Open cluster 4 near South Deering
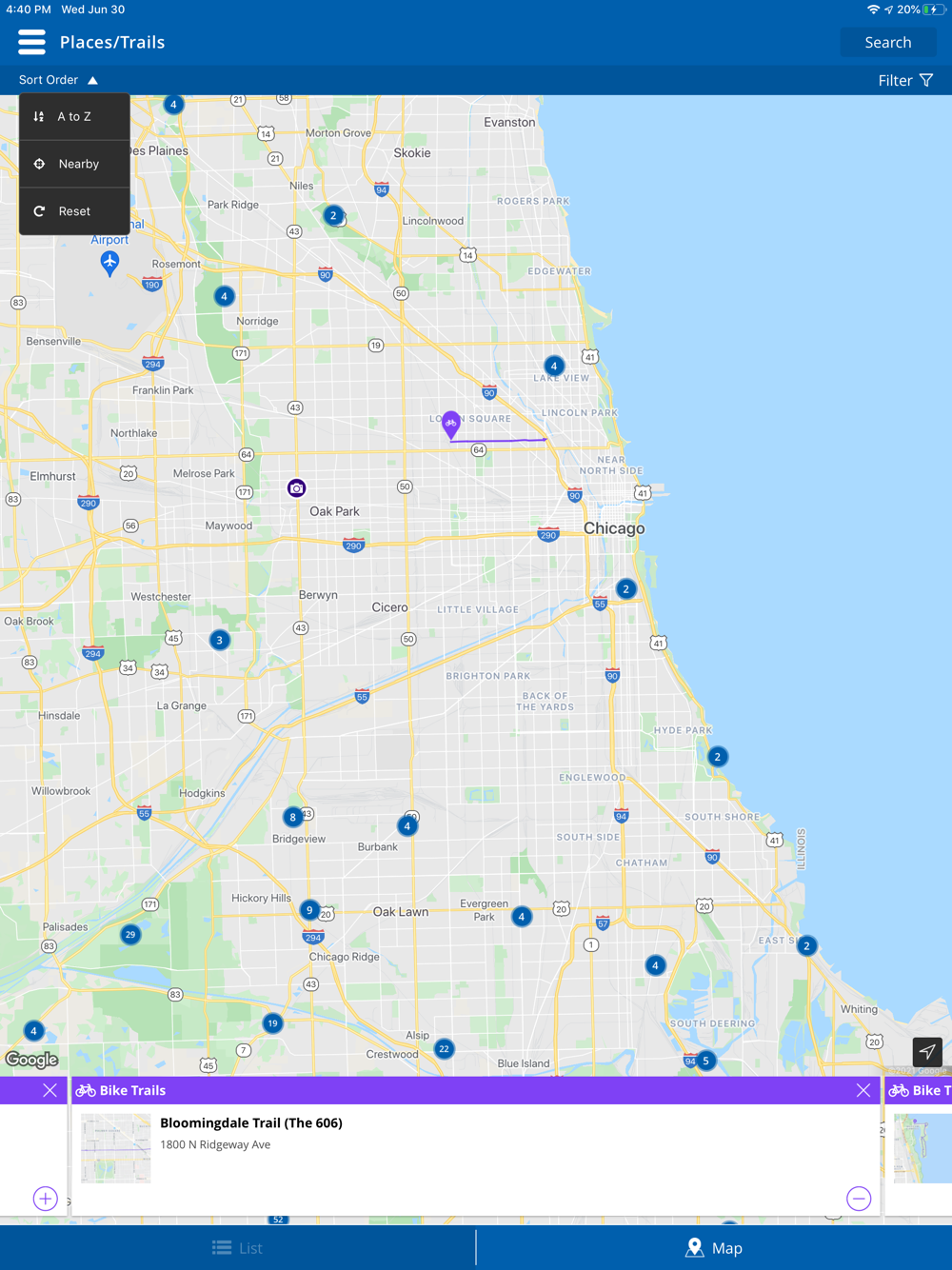This screenshot has height=1270, width=952. coord(655,965)
